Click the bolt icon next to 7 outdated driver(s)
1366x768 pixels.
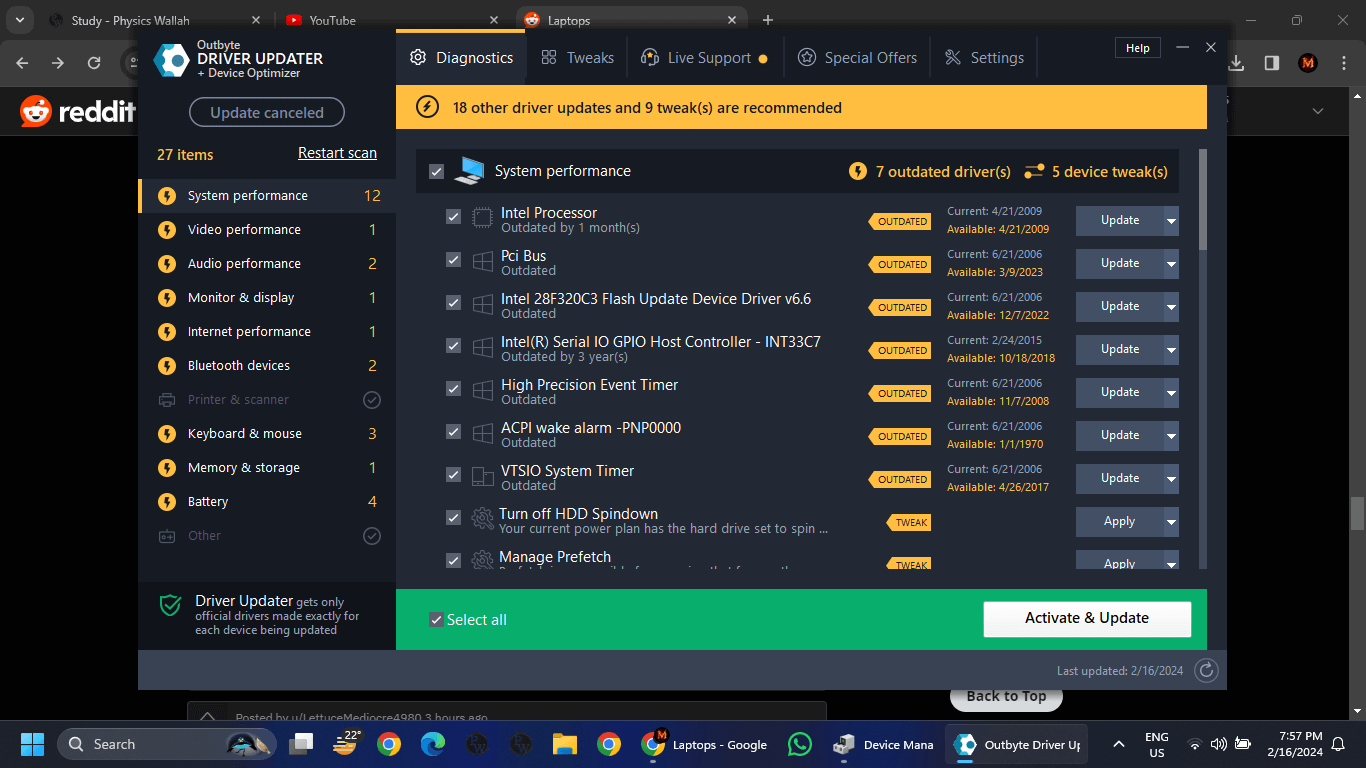point(857,171)
